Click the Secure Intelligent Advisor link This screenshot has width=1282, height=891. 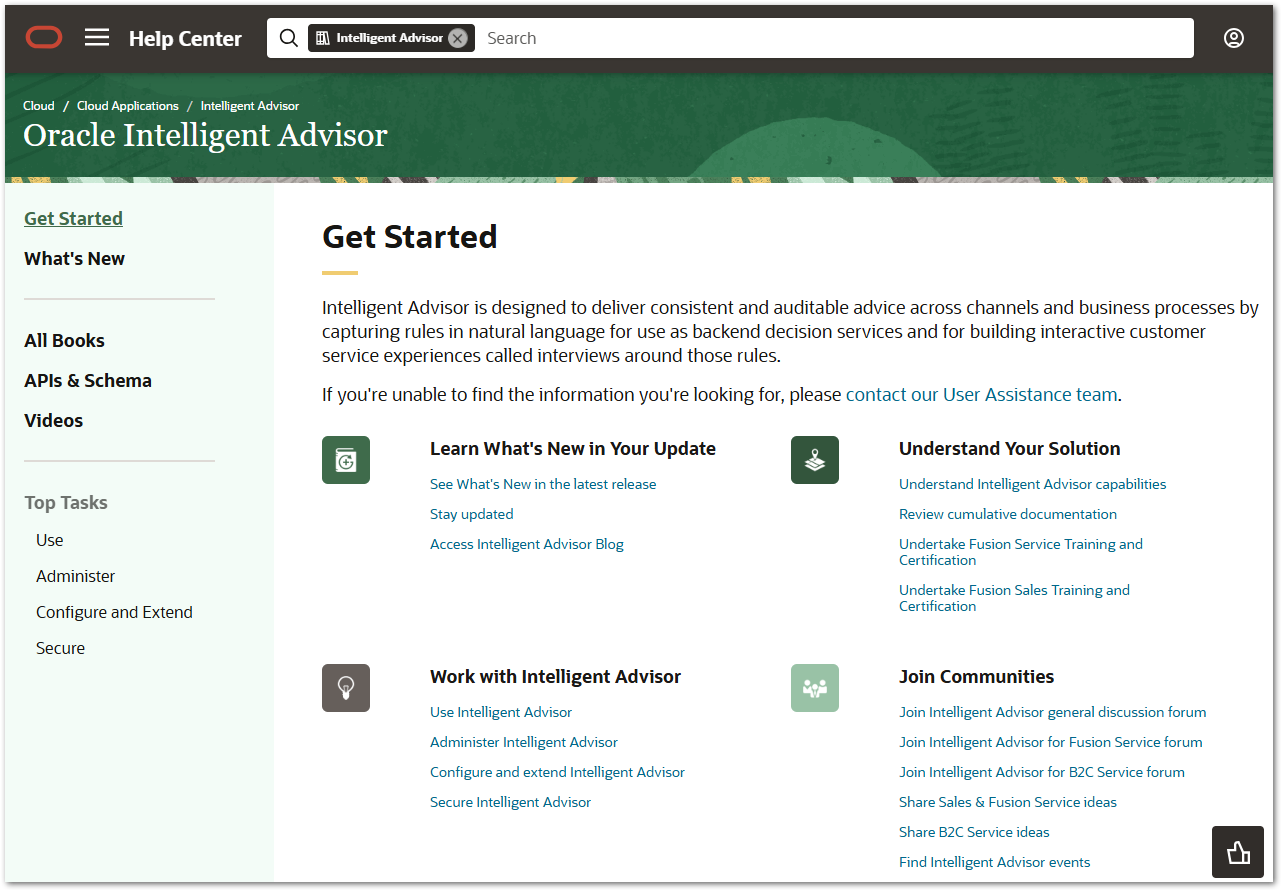click(x=511, y=802)
